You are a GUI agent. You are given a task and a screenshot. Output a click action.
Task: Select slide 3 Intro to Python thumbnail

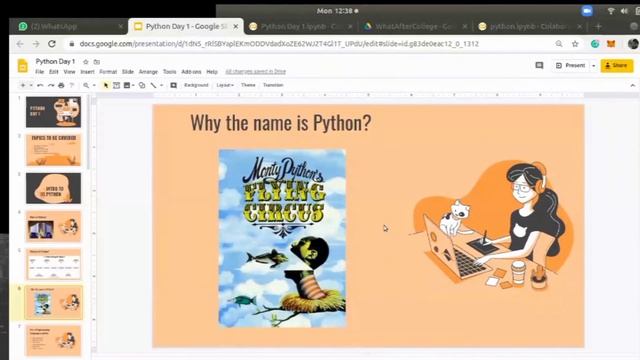tap(53, 188)
